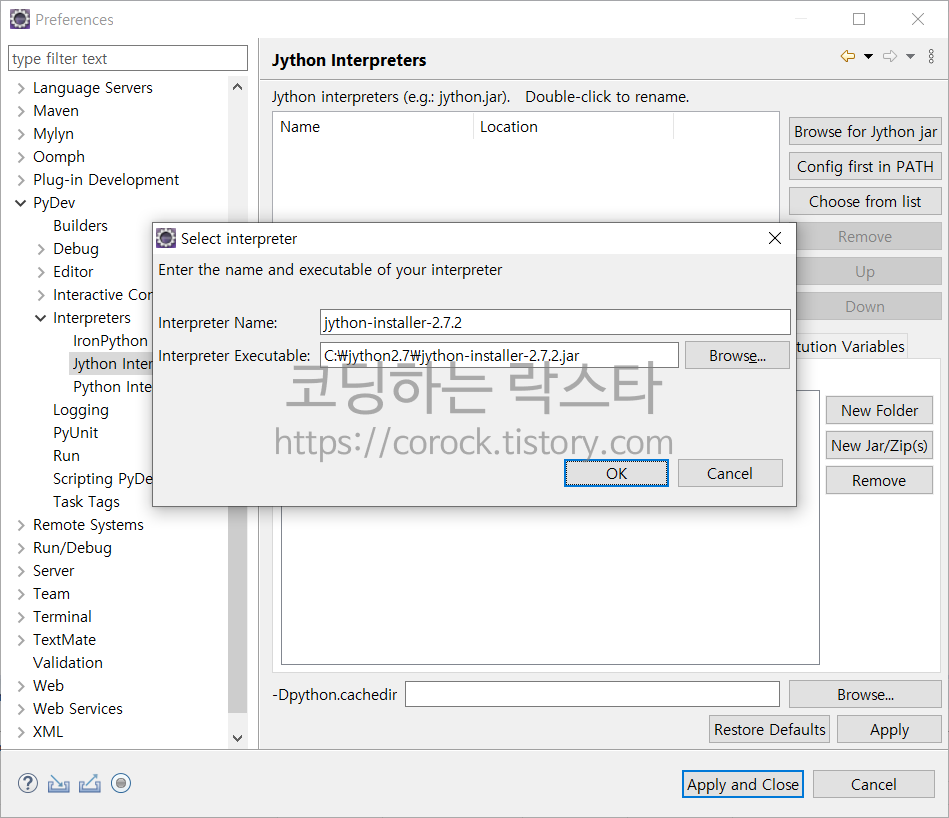Click the -Dpython.cachedir input field

(x=593, y=694)
